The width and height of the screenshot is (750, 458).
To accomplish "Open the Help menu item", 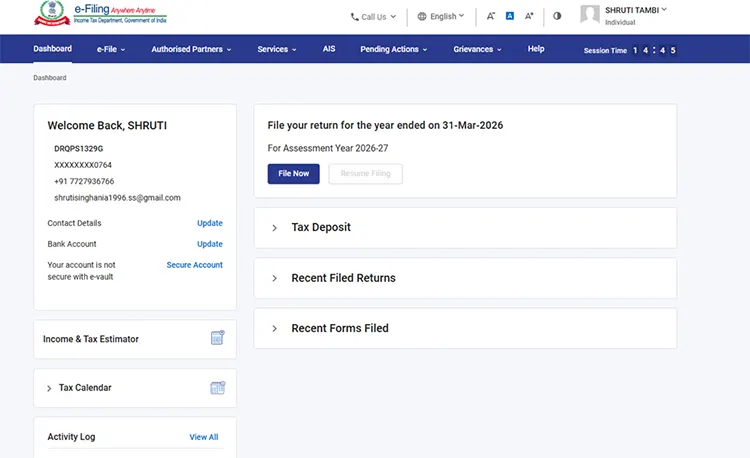I will (x=536, y=49).
